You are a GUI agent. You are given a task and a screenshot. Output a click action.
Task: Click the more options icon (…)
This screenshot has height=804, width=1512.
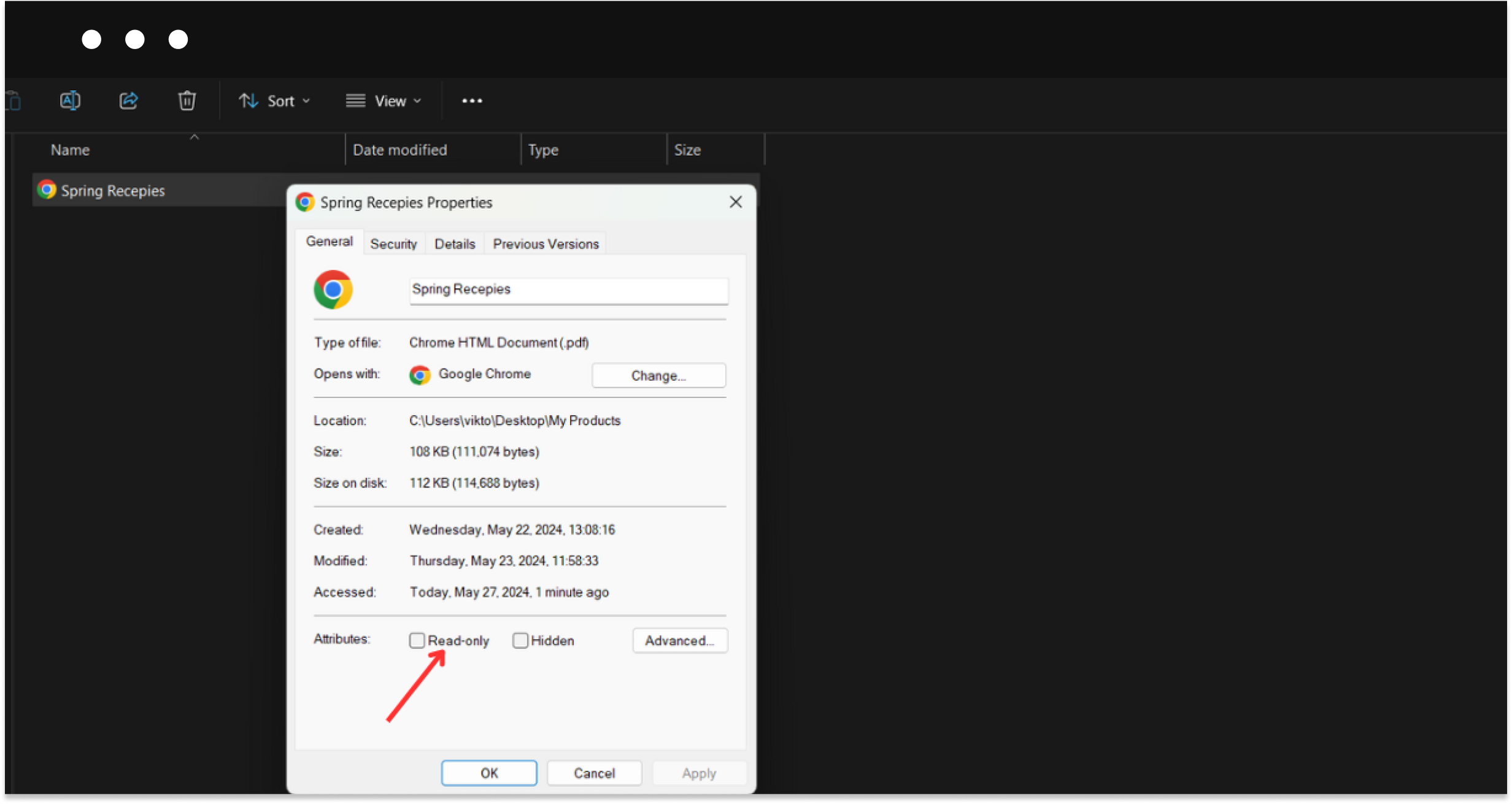[x=472, y=100]
